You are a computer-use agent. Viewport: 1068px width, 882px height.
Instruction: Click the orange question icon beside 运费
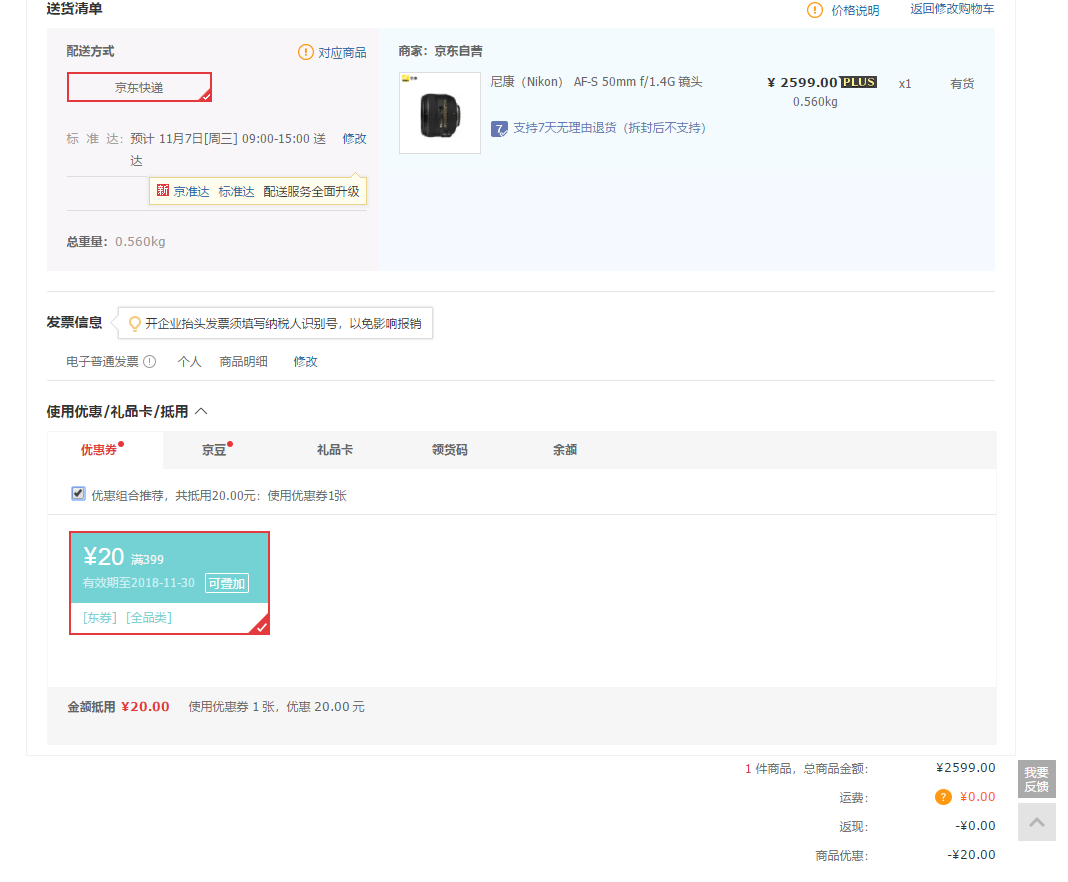943,797
